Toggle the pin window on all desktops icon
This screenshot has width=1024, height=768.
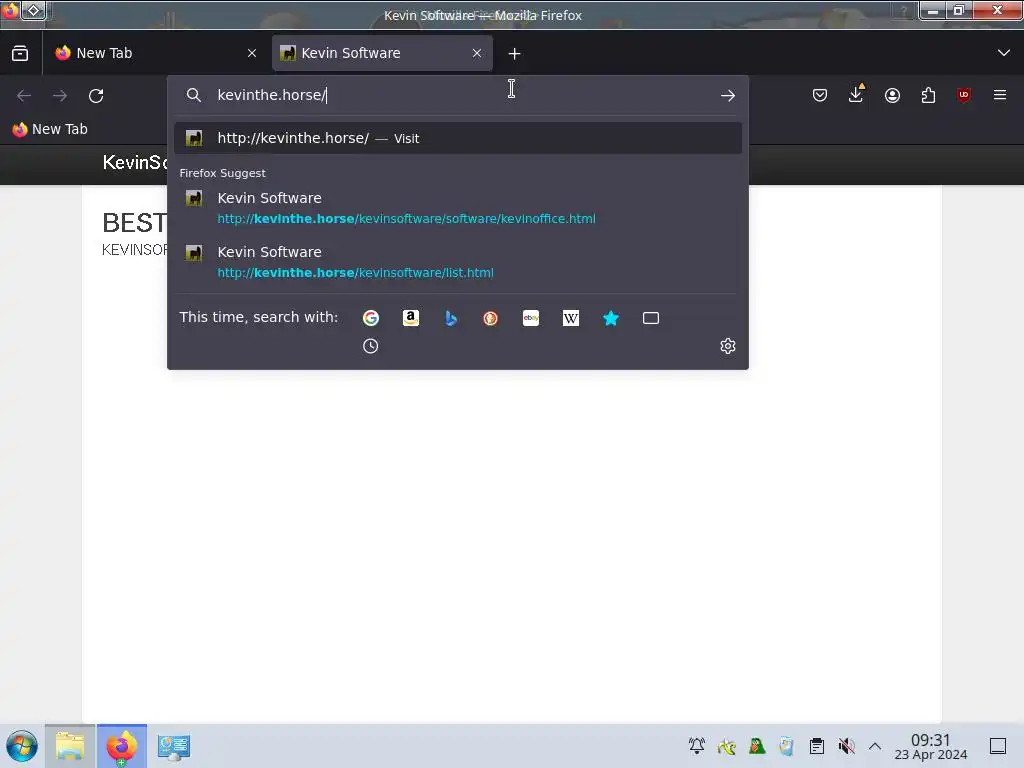pos(34,10)
